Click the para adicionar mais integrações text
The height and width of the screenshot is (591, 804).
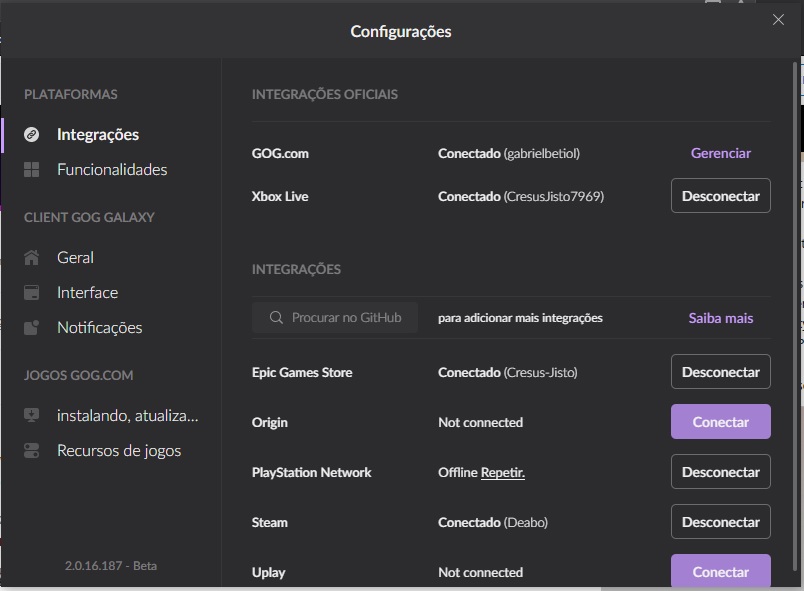point(520,318)
